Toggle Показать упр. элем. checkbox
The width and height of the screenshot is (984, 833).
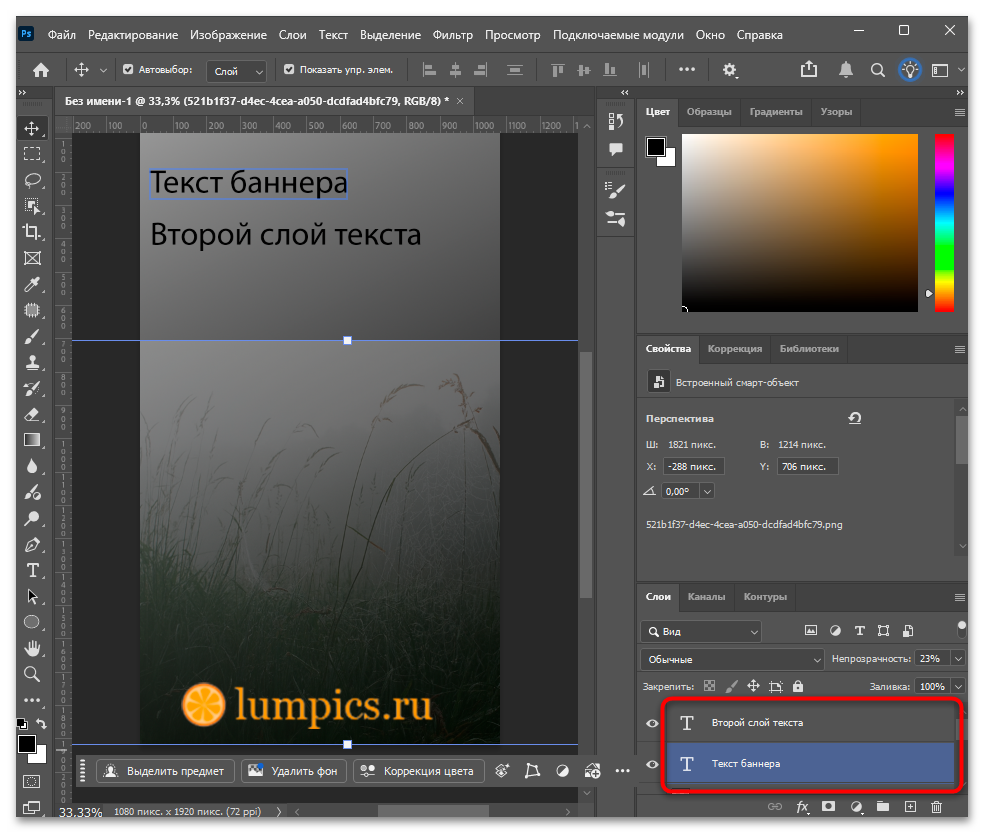[289, 70]
